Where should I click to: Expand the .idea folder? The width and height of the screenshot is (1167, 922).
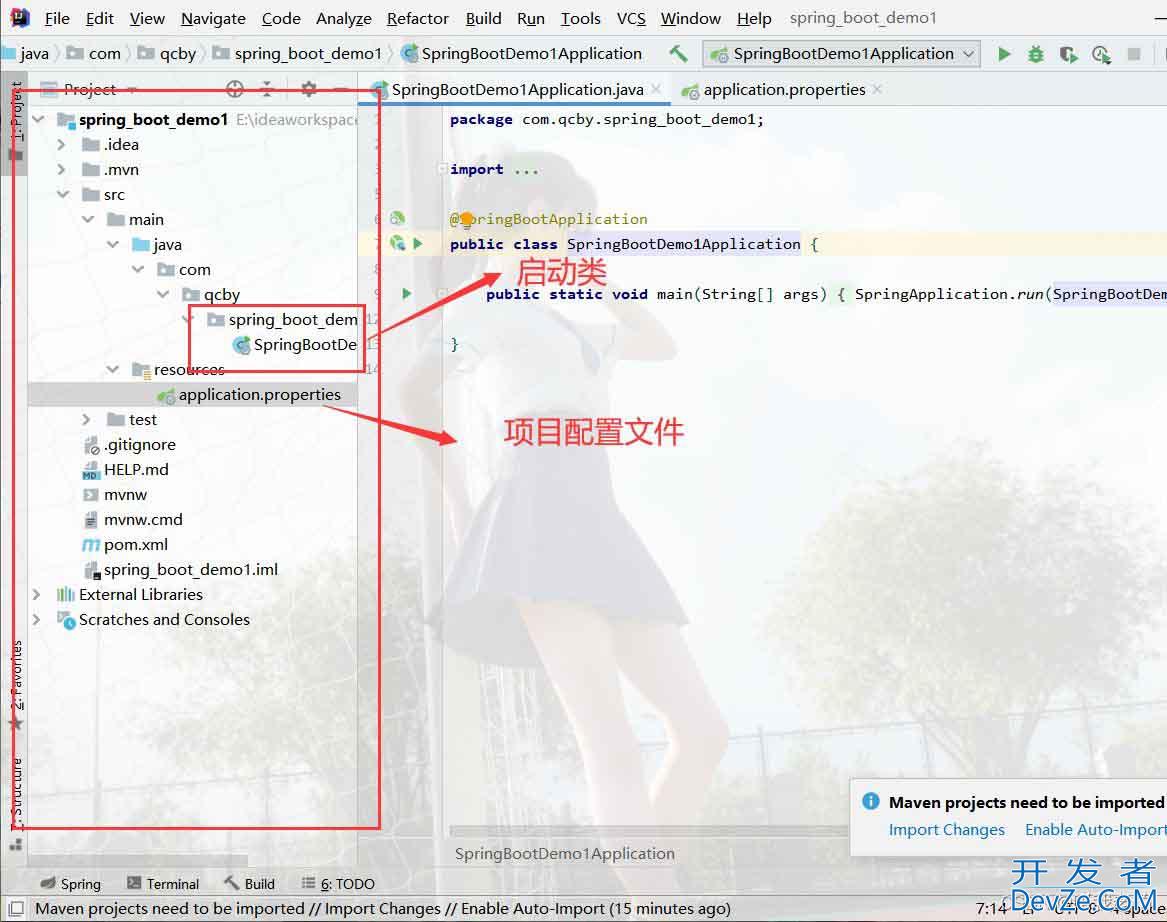(62, 144)
